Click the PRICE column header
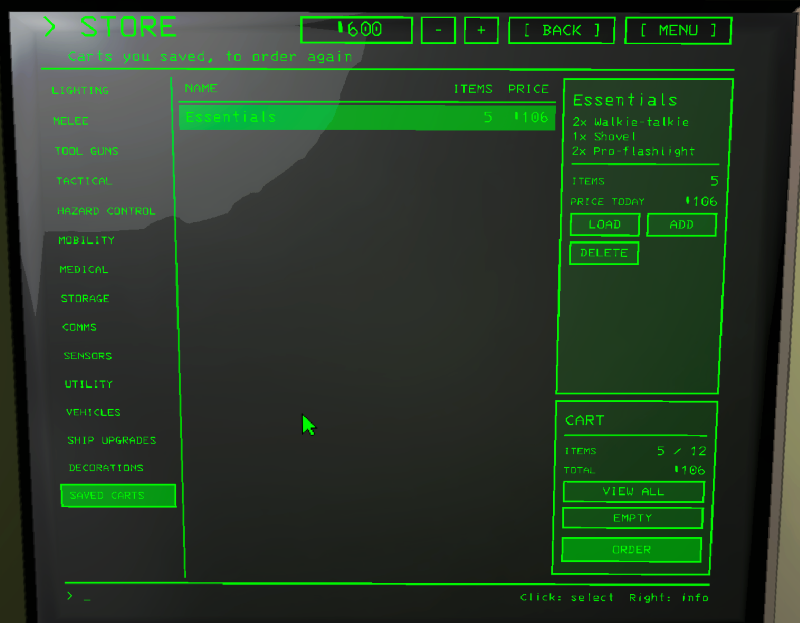This screenshot has width=800, height=623. point(528,89)
